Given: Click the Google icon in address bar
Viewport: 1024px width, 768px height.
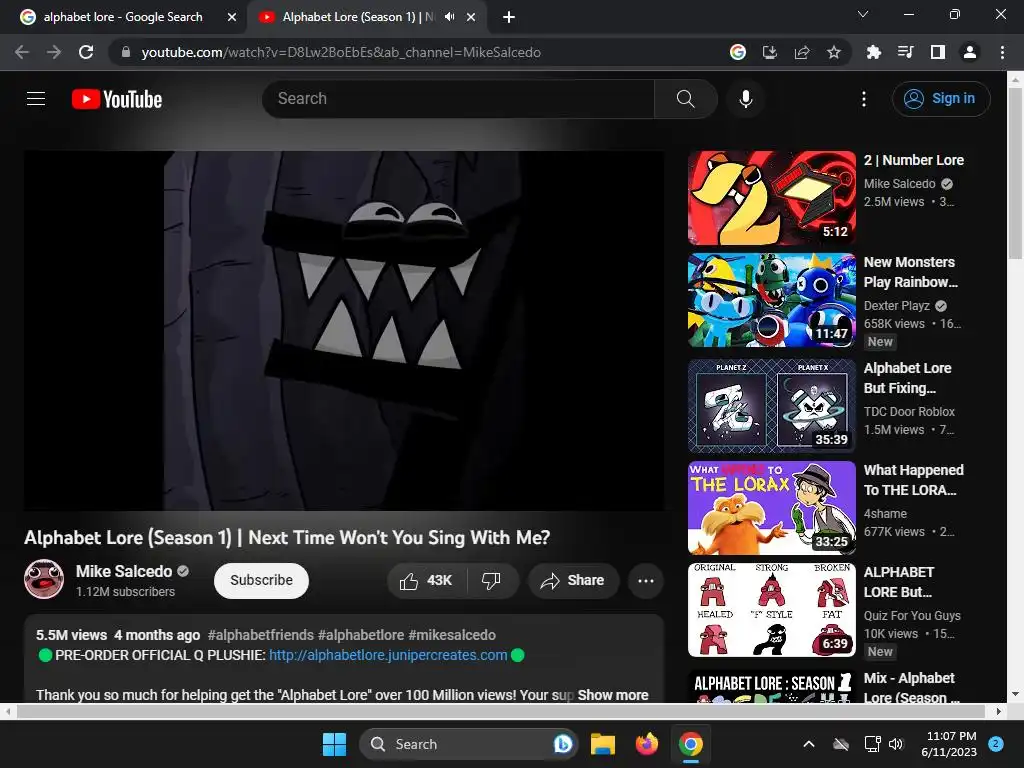Looking at the screenshot, I should (738, 52).
